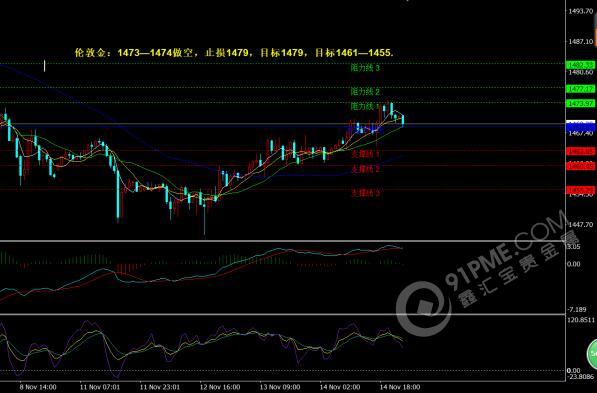This screenshot has height=393, width=597.
Task: Select the red 支撑线 3 label
Action: tap(365, 193)
